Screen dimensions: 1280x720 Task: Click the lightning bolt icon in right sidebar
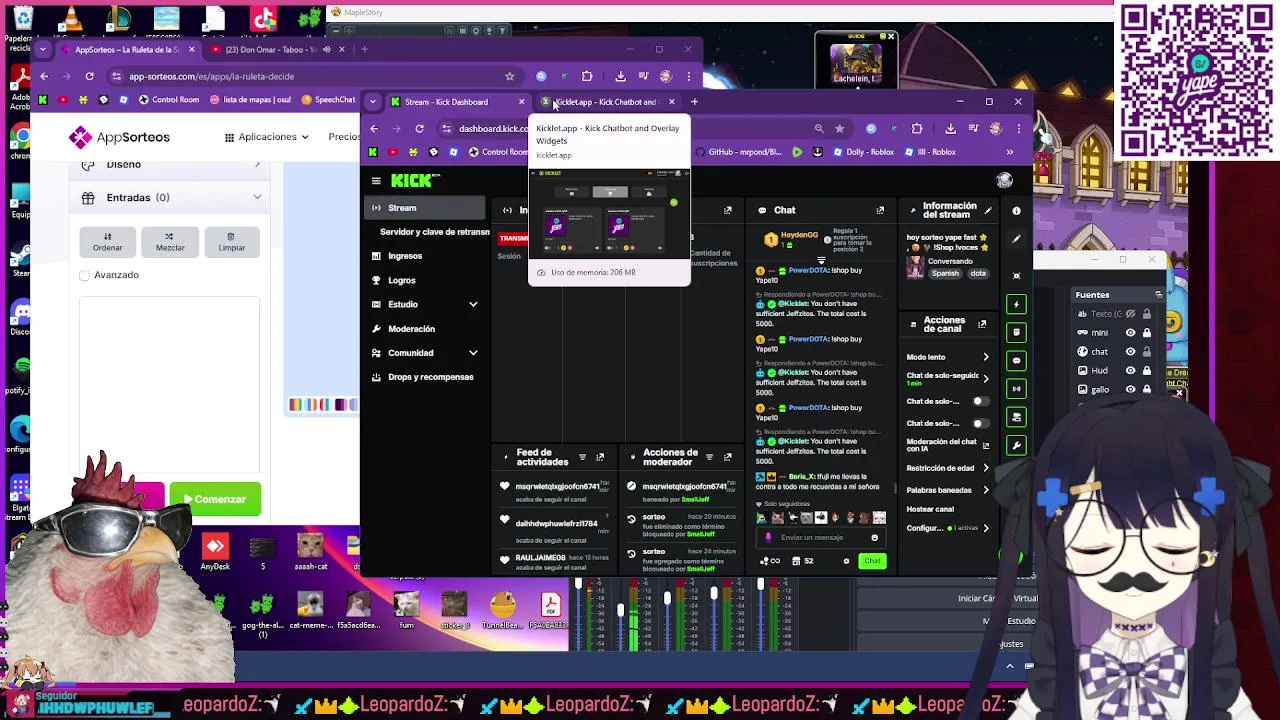(x=1016, y=304)
